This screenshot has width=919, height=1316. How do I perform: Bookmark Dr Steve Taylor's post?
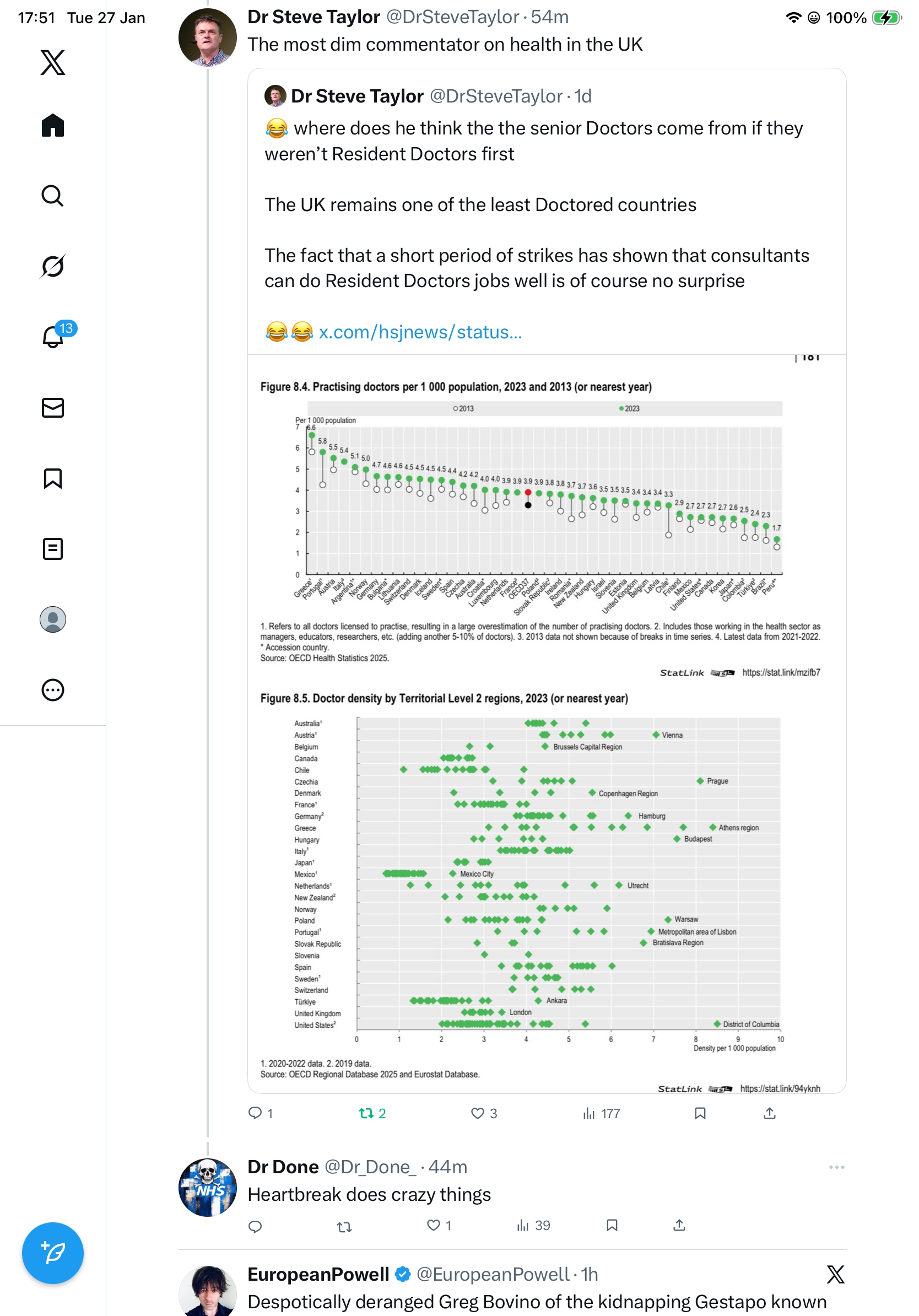pos(700,1113)
